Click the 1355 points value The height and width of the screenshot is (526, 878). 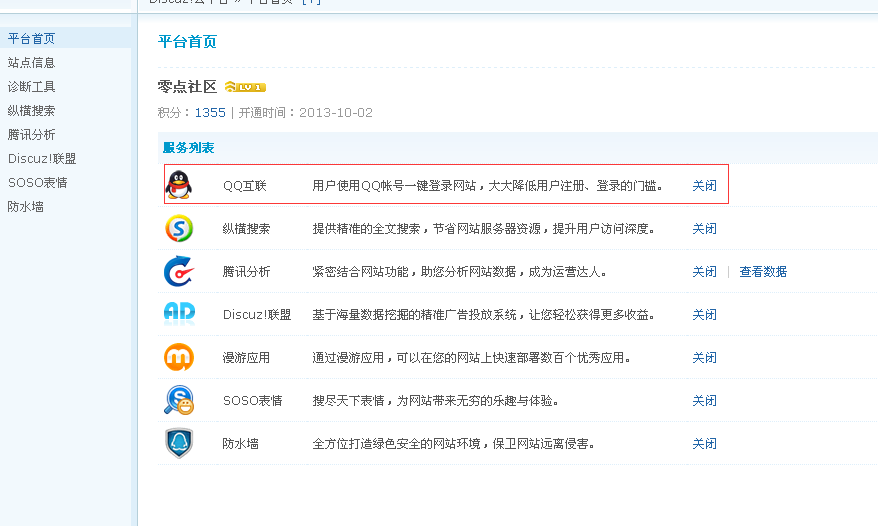click(210, 113)
